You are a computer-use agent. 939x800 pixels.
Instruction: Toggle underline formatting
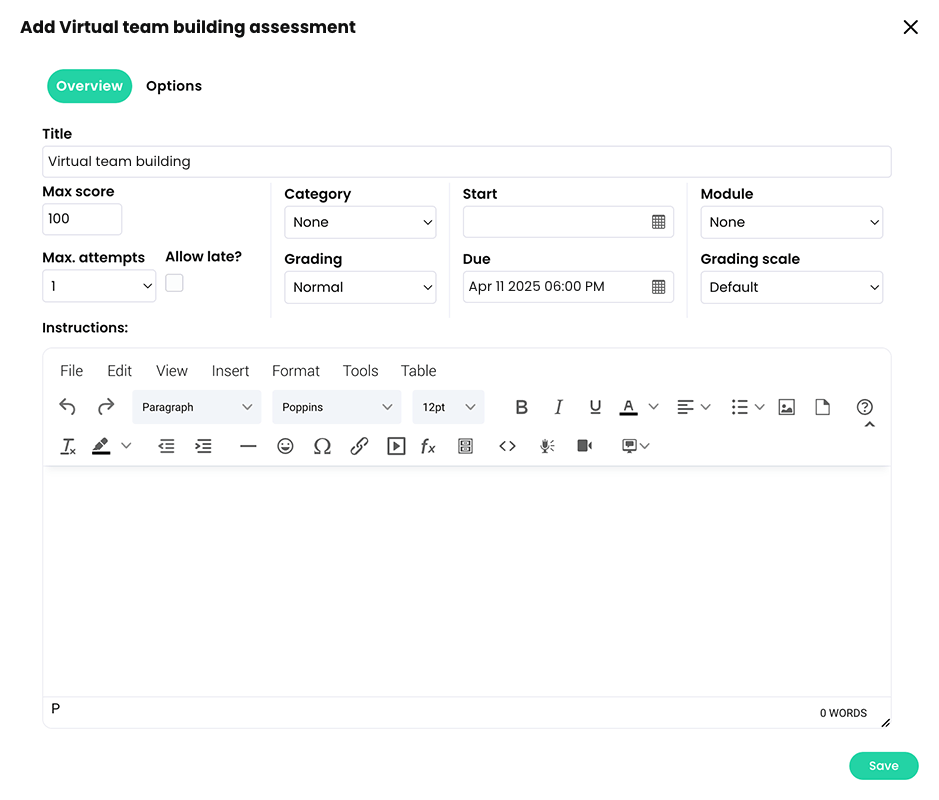pyautogui.click(x=595, y=407)
